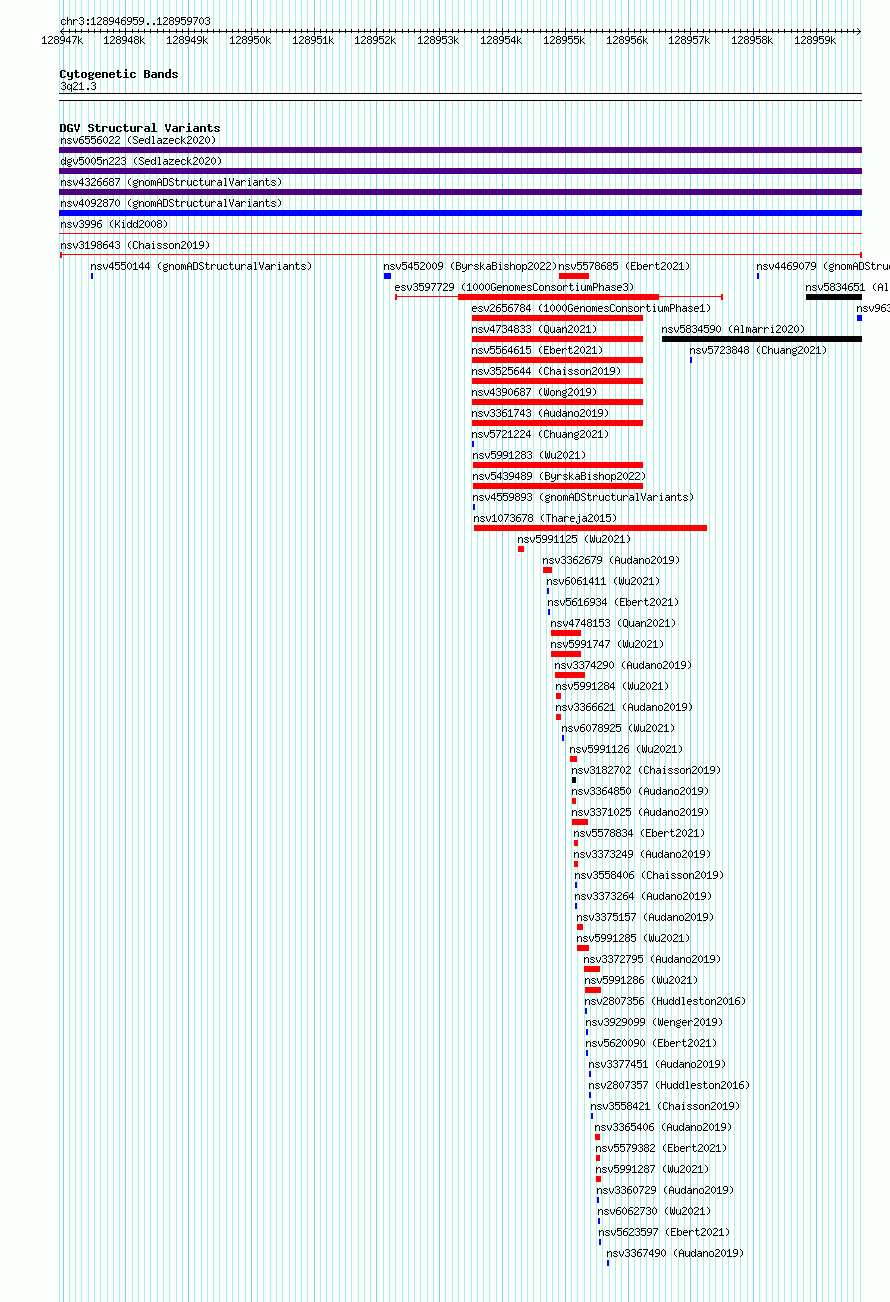
Task: Click the nsv3373264 (Audano2019) label
Action: (x=643, y=896)
